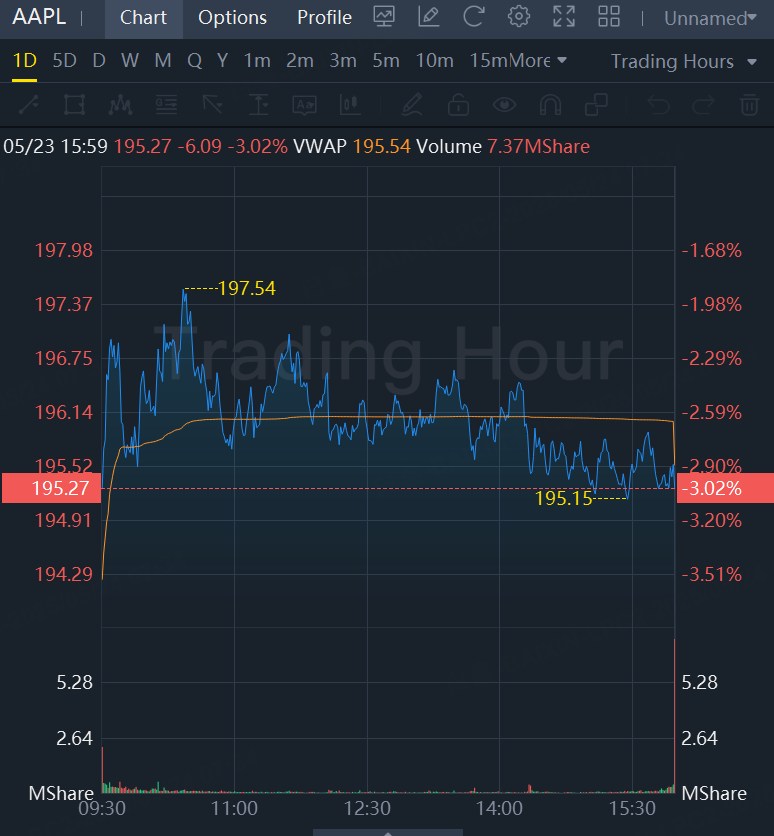Click the 197.54 high price label

coord(247,288)
